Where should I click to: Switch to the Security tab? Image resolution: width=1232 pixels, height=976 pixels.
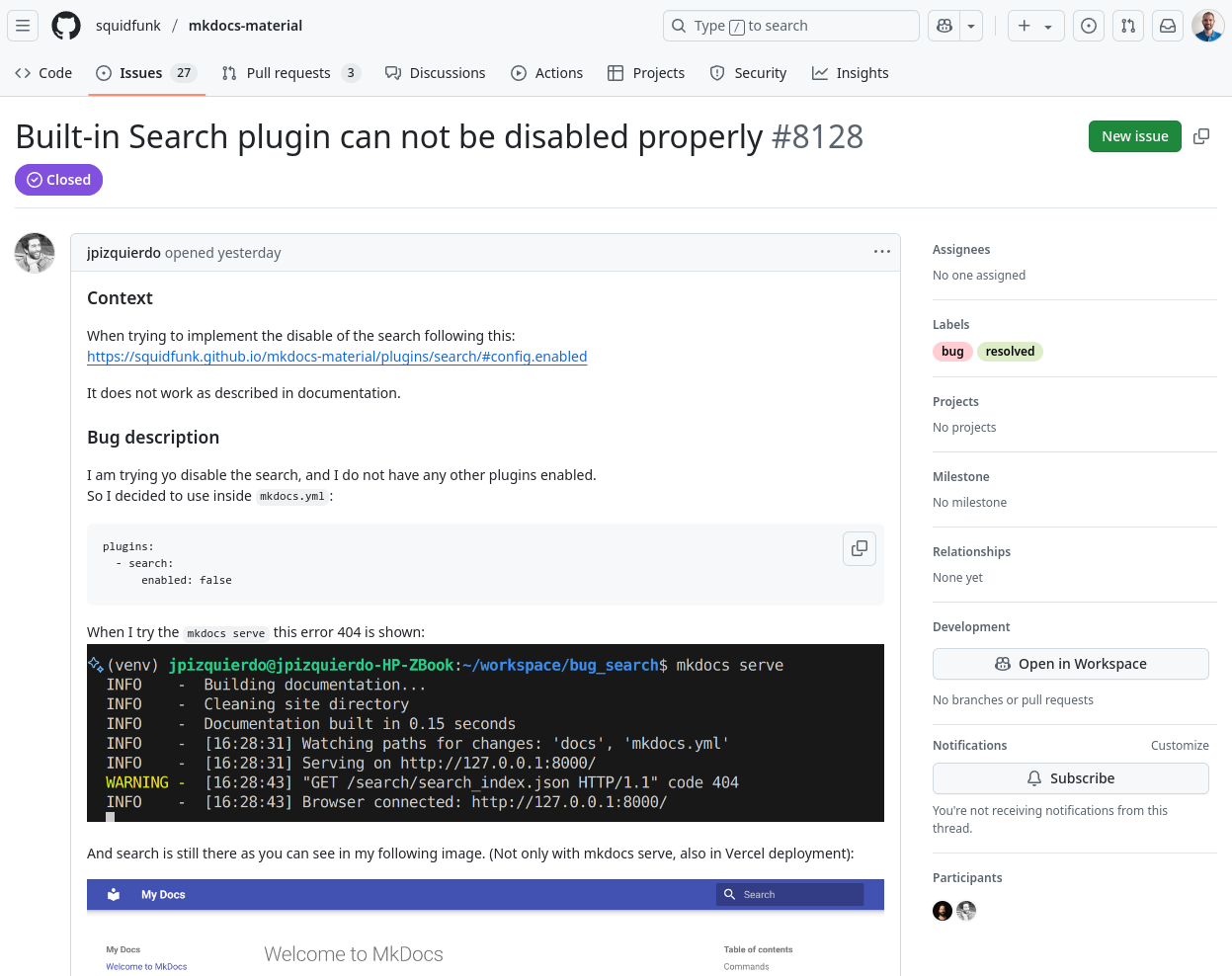[749, 73]
